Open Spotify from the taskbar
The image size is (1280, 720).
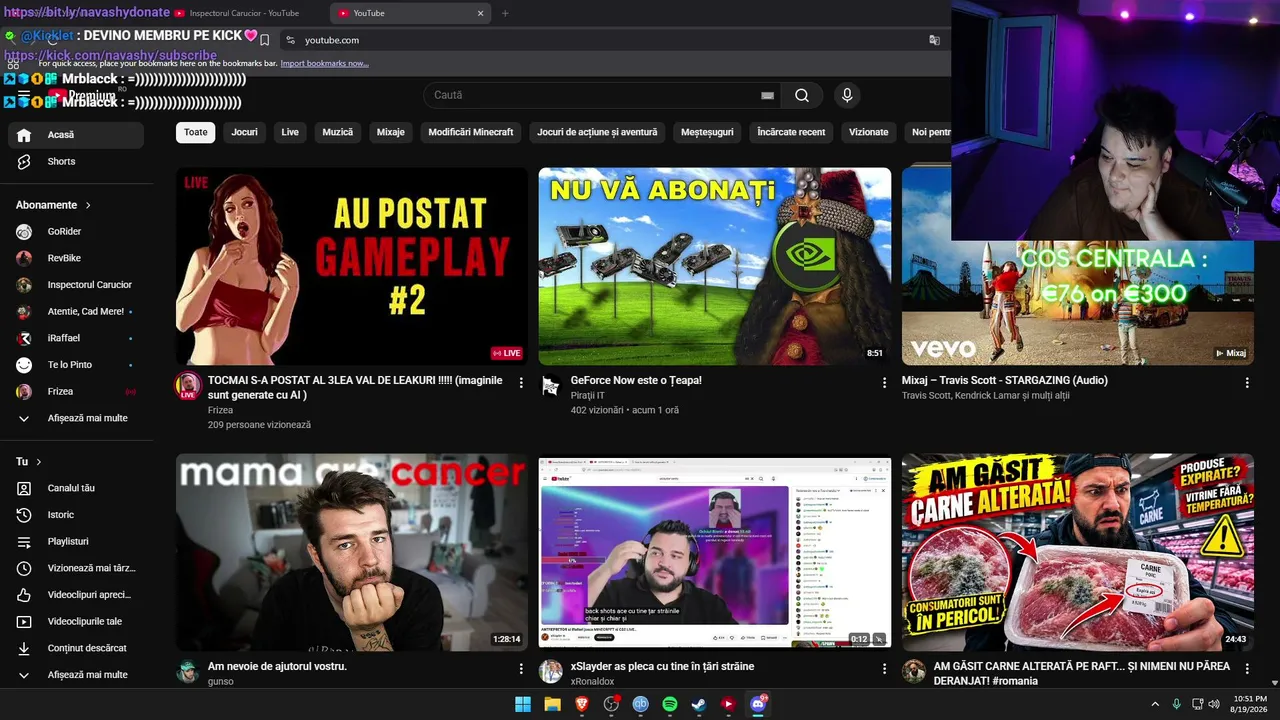click(670, 704)
